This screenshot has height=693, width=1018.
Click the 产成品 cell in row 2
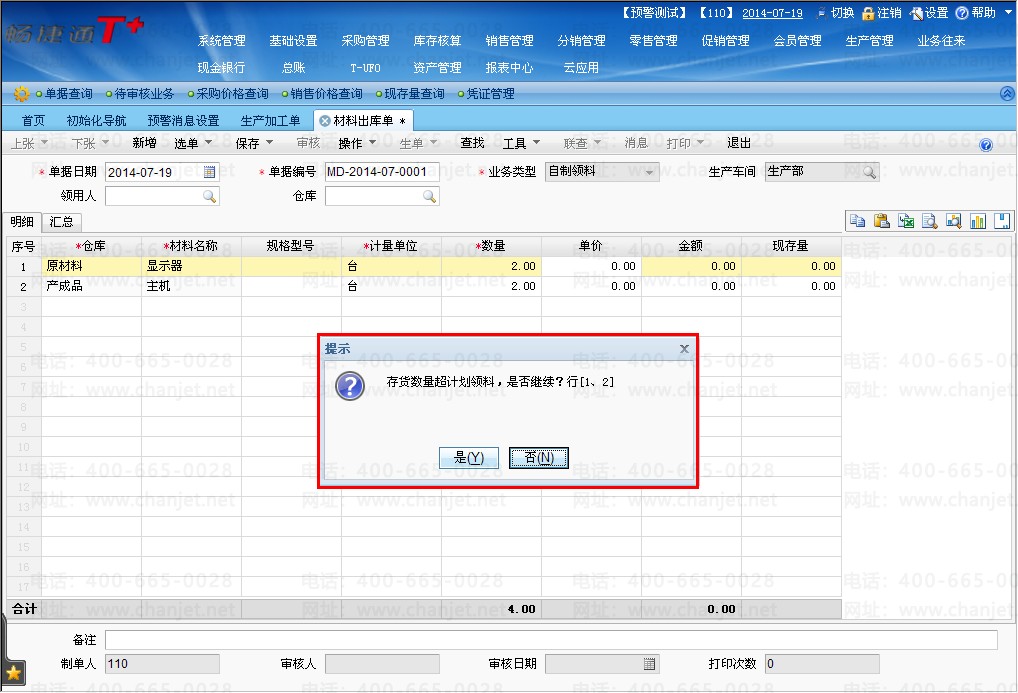pos(92,286)
